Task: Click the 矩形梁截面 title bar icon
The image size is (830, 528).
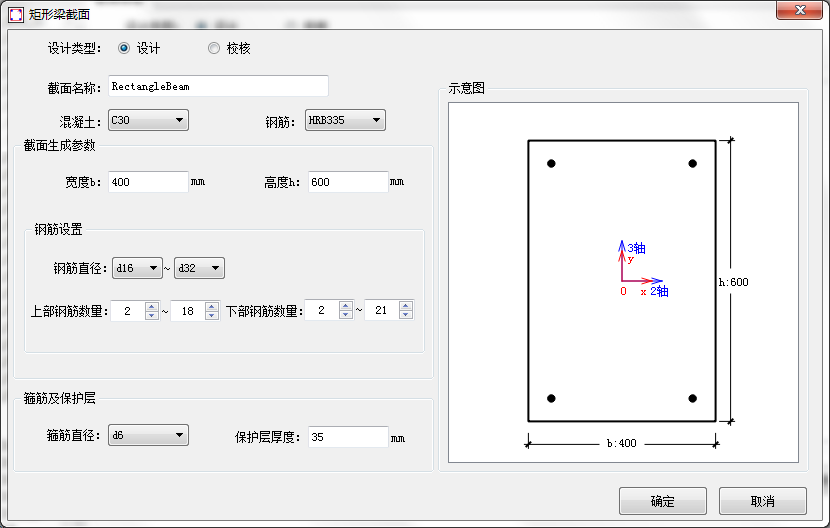Action: (15, 10)
